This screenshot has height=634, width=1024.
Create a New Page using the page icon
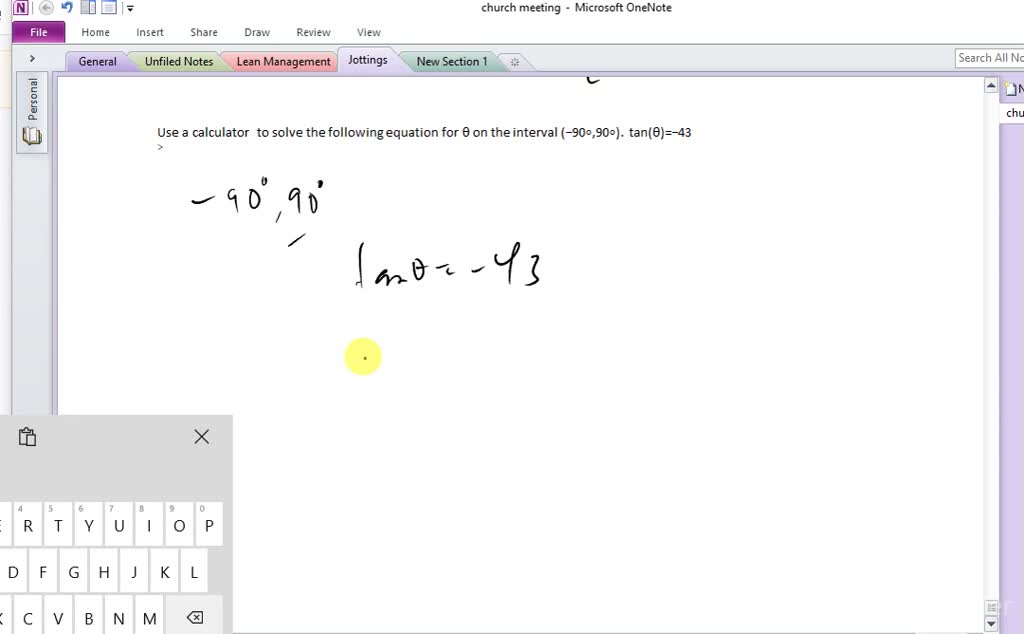[1010, 89]
